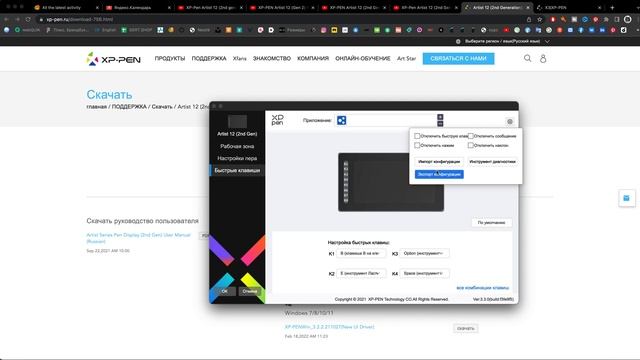Open ПОДДЕРЖКА in the top site navigation

pos(209,59)
